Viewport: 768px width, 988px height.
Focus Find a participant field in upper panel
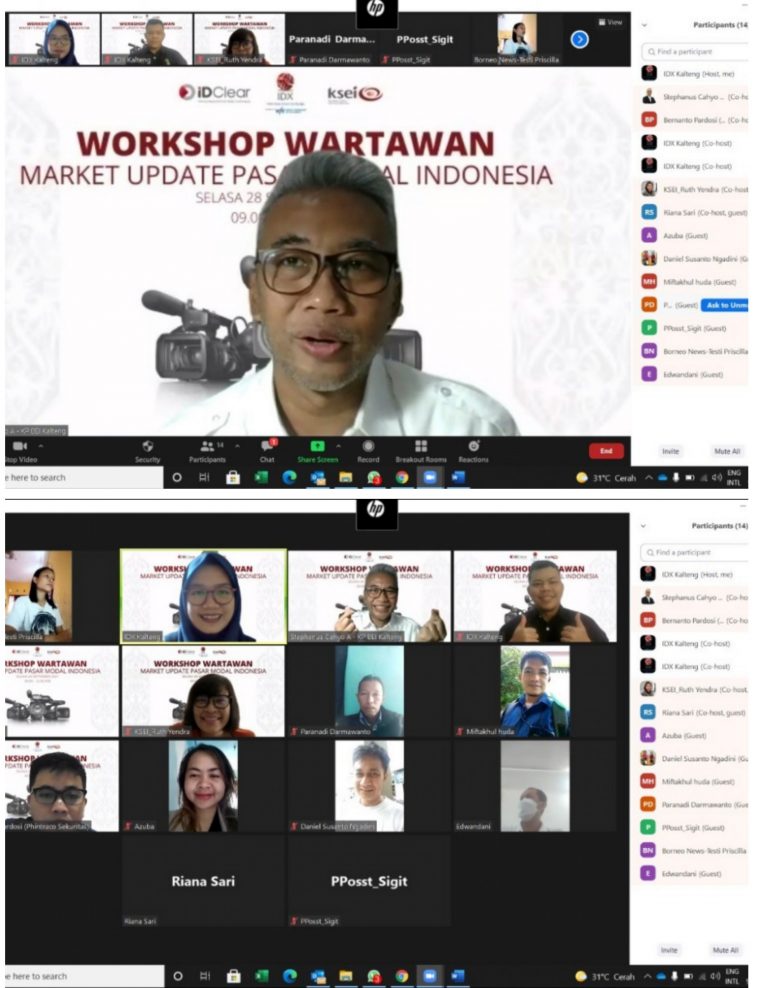695,52
